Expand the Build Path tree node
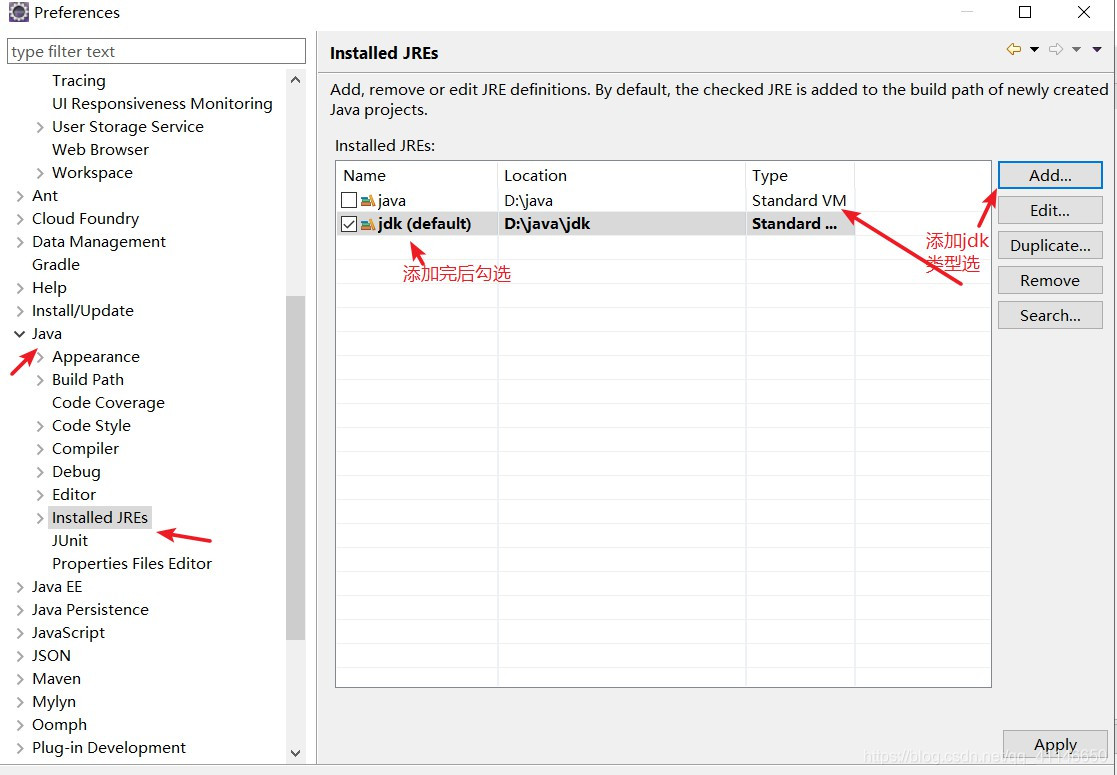This screenshot has height=775, width=1117. point(40,380)
